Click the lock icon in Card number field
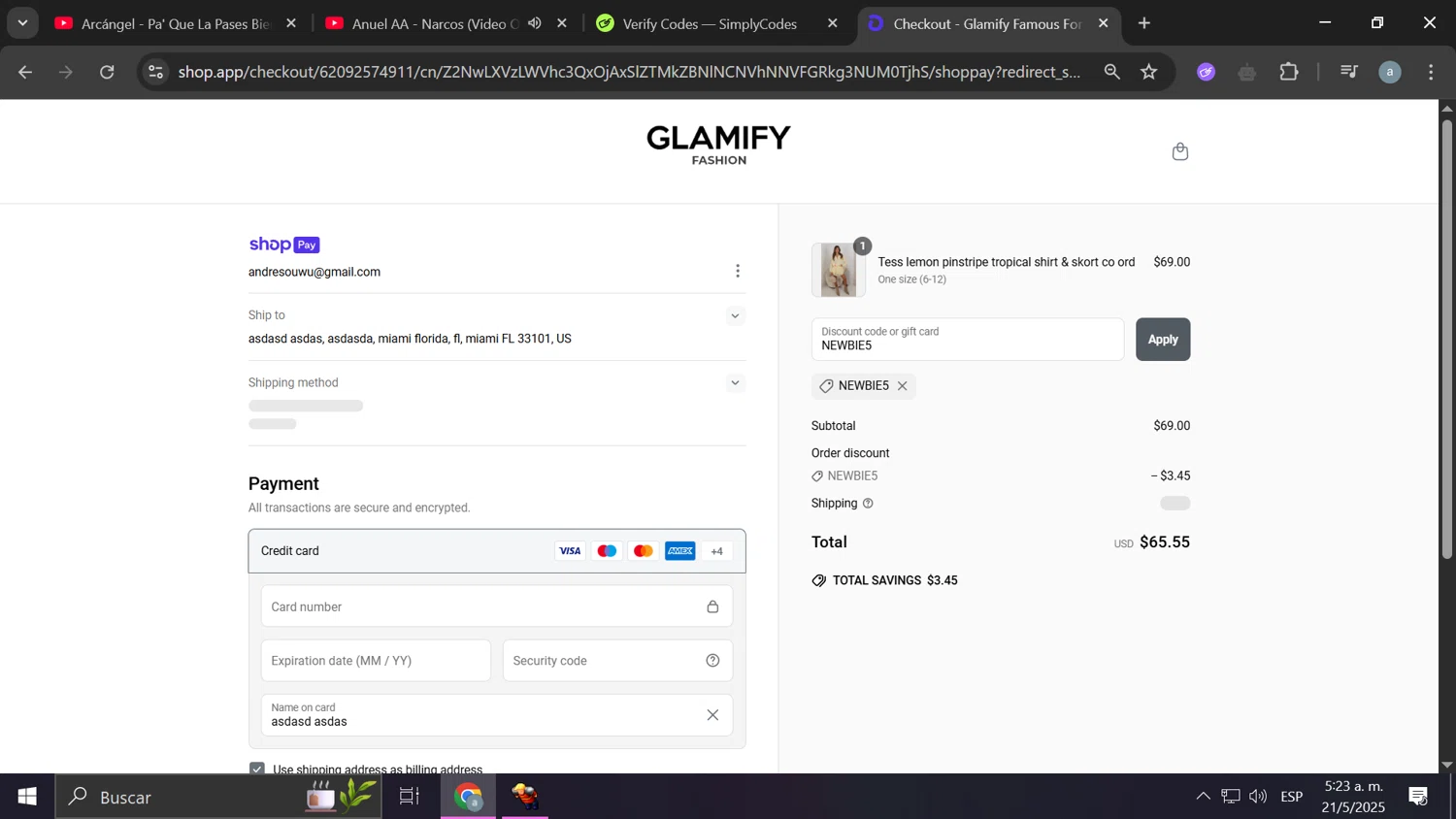Image resolution: width=1456 pixels, height=819 pixels. tap(712, 606)
